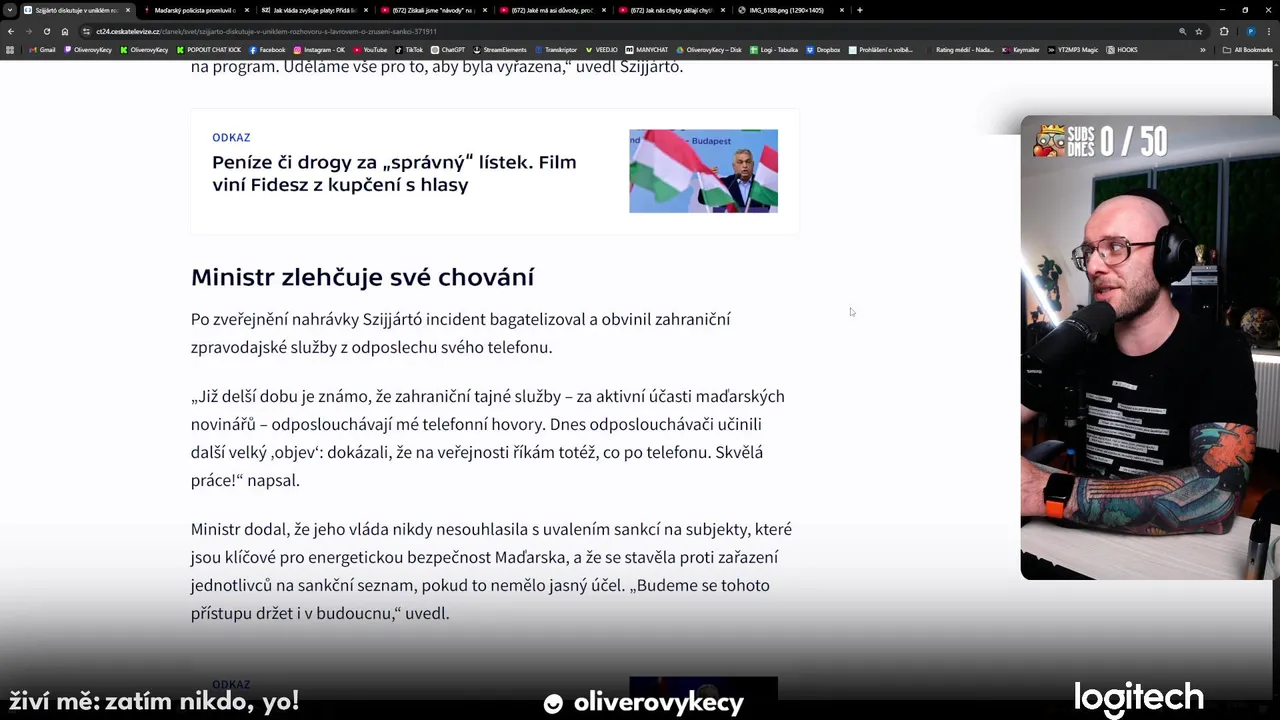Screen dimensions: 1280x720
Task: Open the Chrome three-dot menu
Action: [x=1269, y=31]
